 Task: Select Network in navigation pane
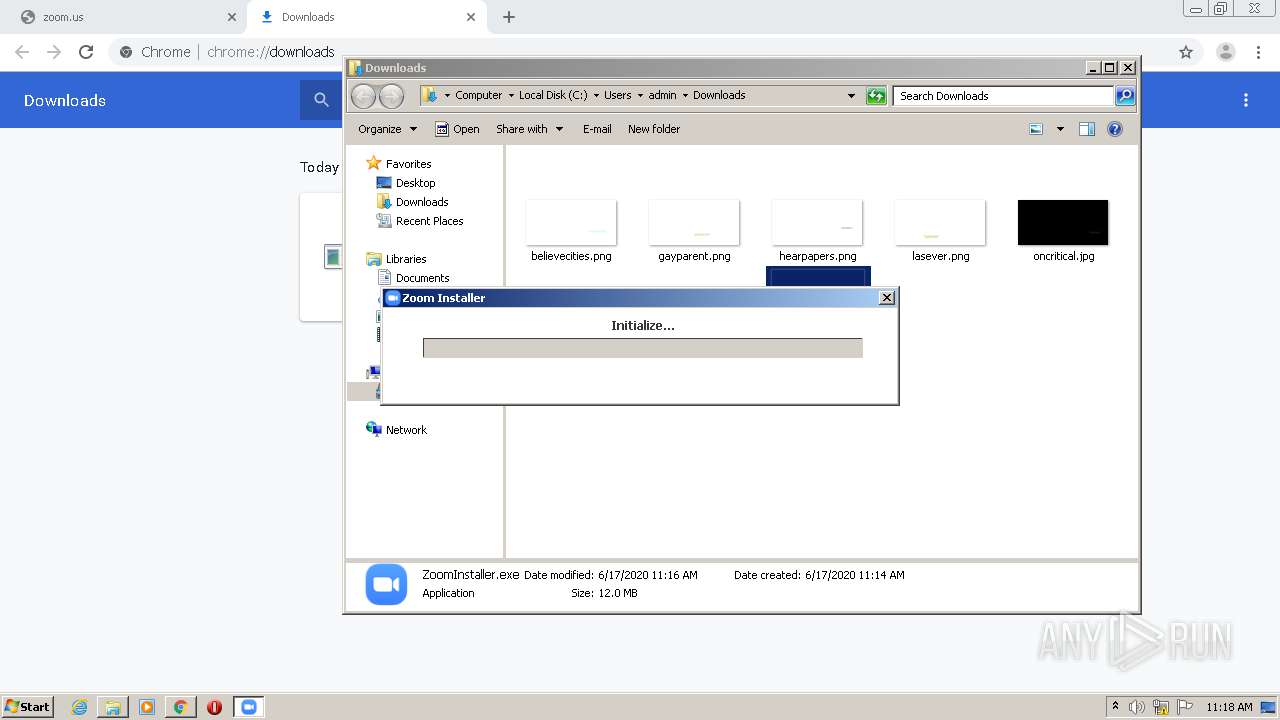(397, 430)
